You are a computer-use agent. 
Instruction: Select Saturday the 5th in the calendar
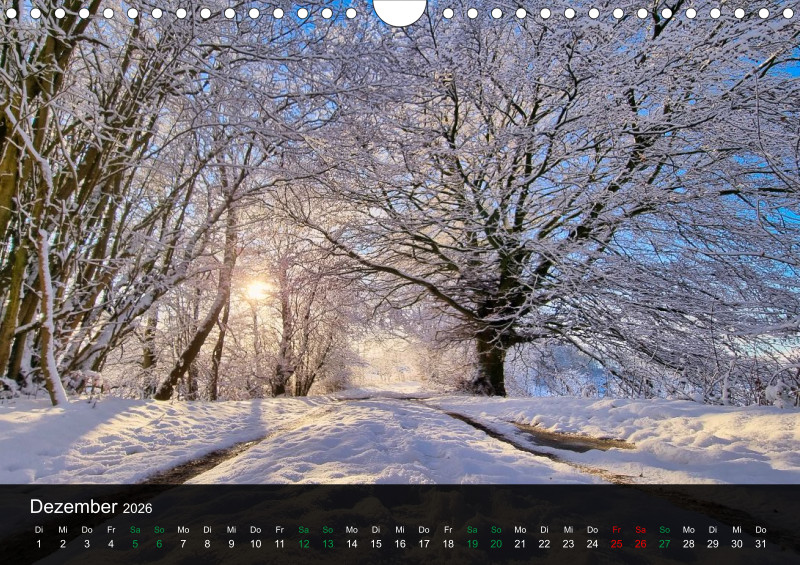pos(135,544)
